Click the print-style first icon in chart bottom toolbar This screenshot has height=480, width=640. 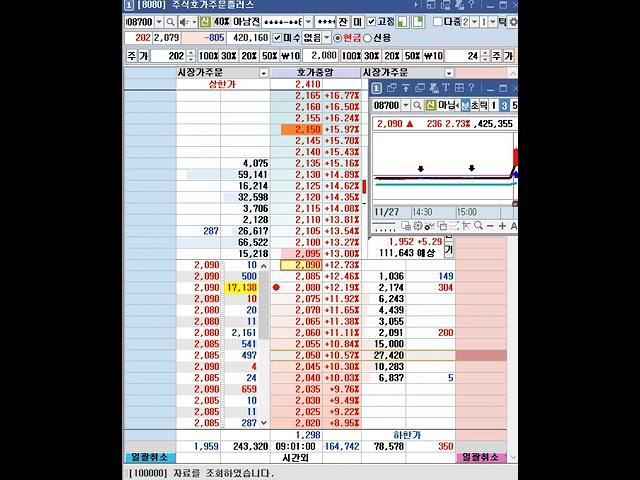point(406,225)
